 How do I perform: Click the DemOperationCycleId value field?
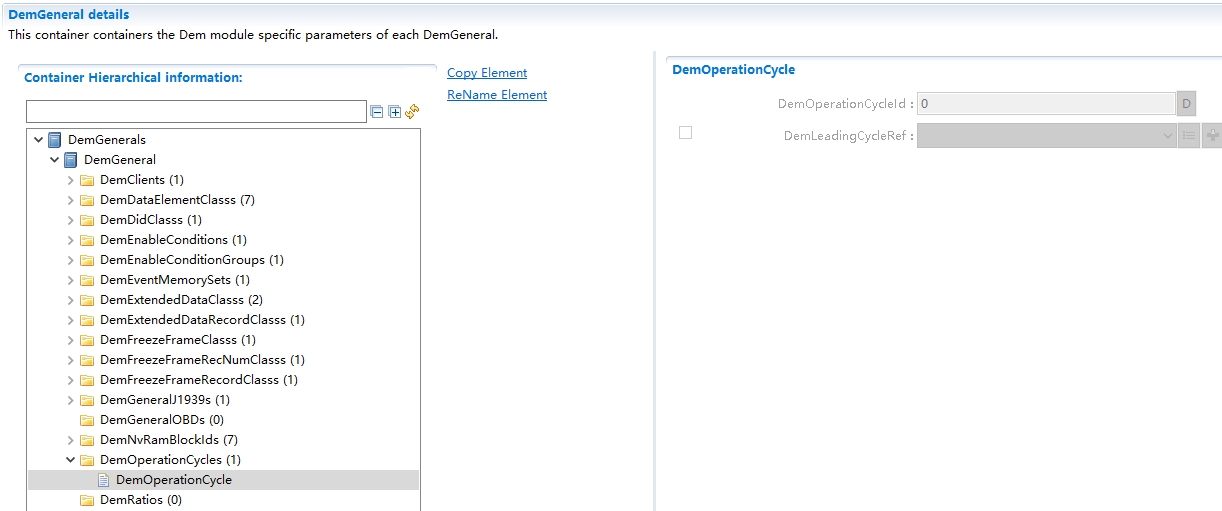1046,104
